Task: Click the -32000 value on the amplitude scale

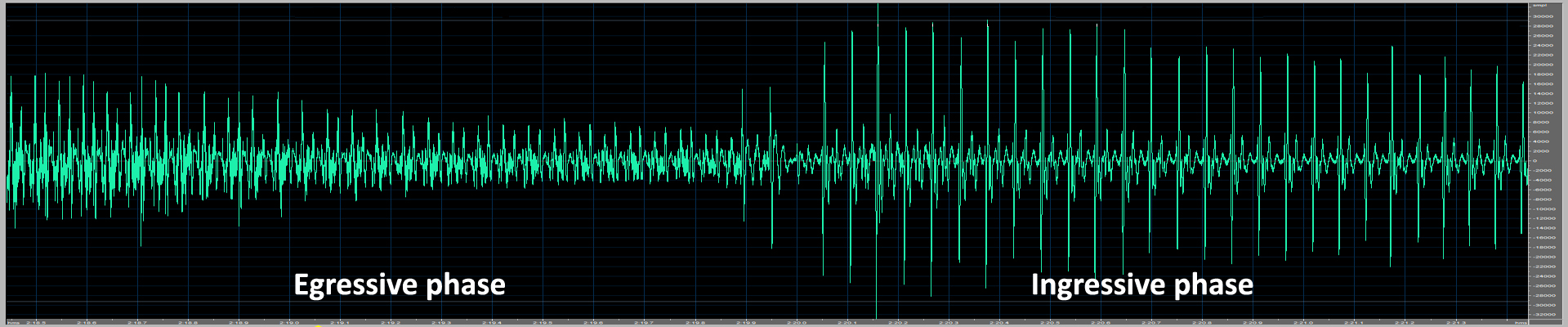Action: [x=1542, y=314]
